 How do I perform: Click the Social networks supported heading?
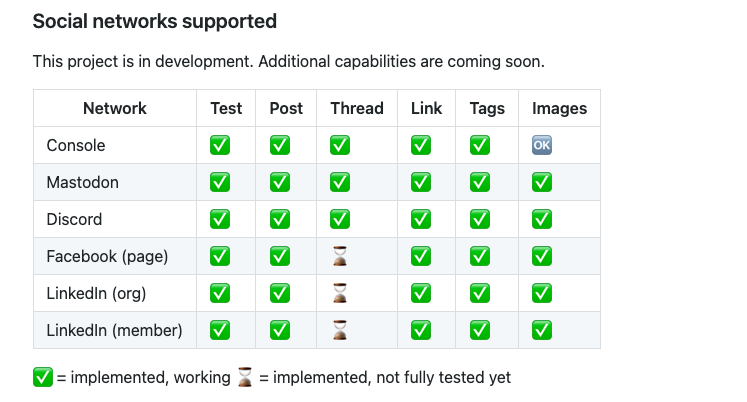[155, 21]
